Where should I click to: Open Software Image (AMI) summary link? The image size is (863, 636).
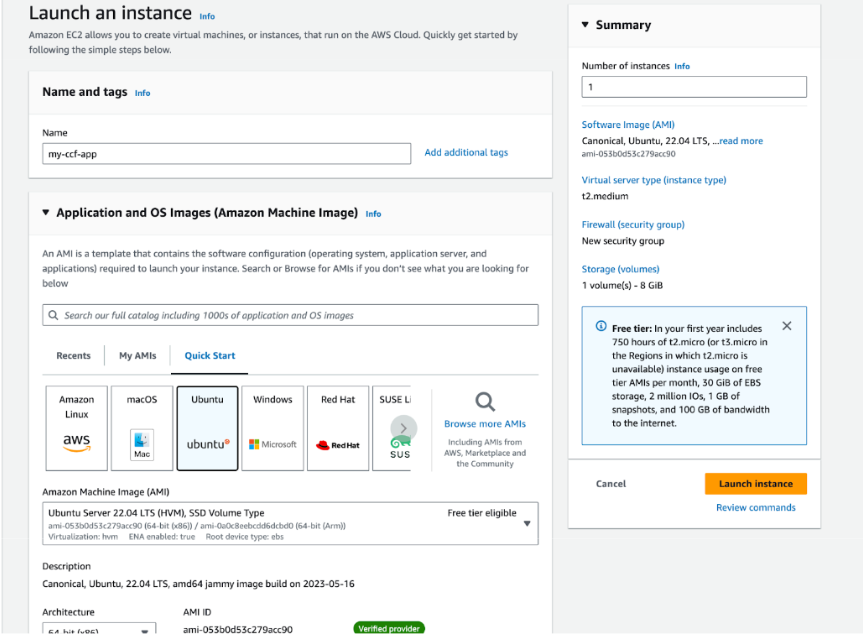pyautogui.click(x=628, y=124)
